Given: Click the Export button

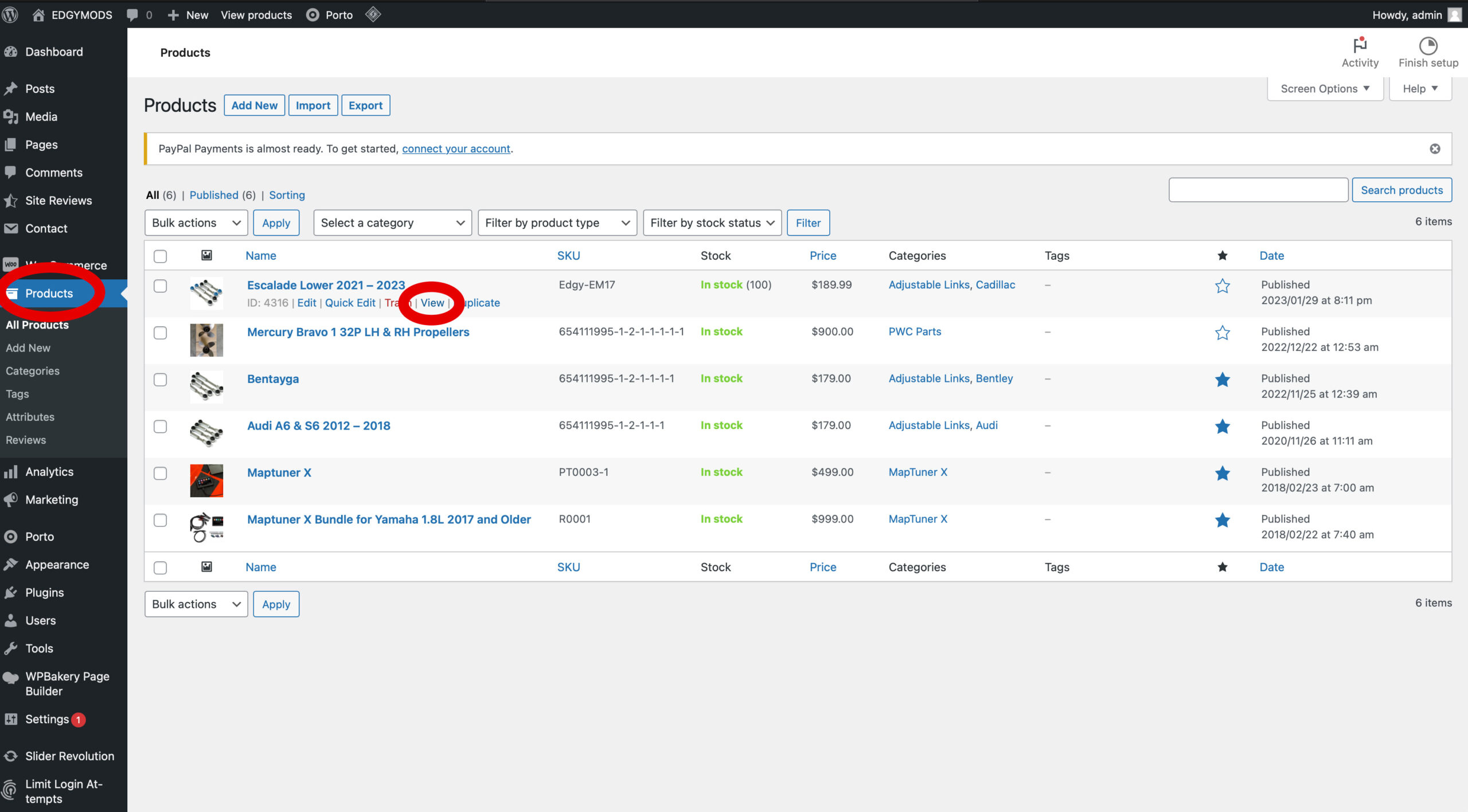Looking at the screenshot, I should point(365,106).
